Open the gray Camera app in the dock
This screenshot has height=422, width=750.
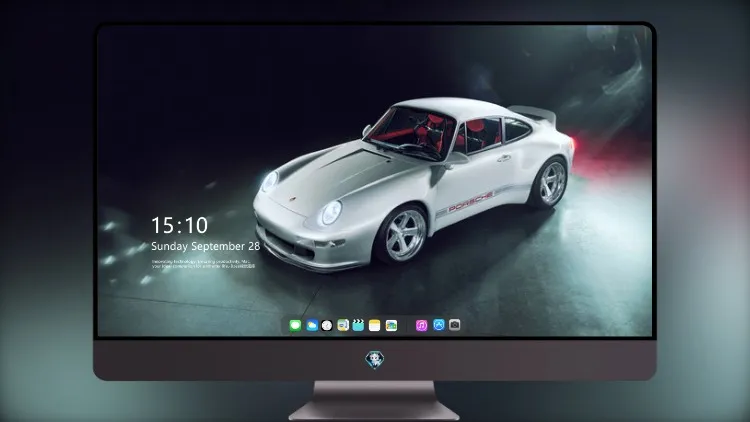point(454,325)
